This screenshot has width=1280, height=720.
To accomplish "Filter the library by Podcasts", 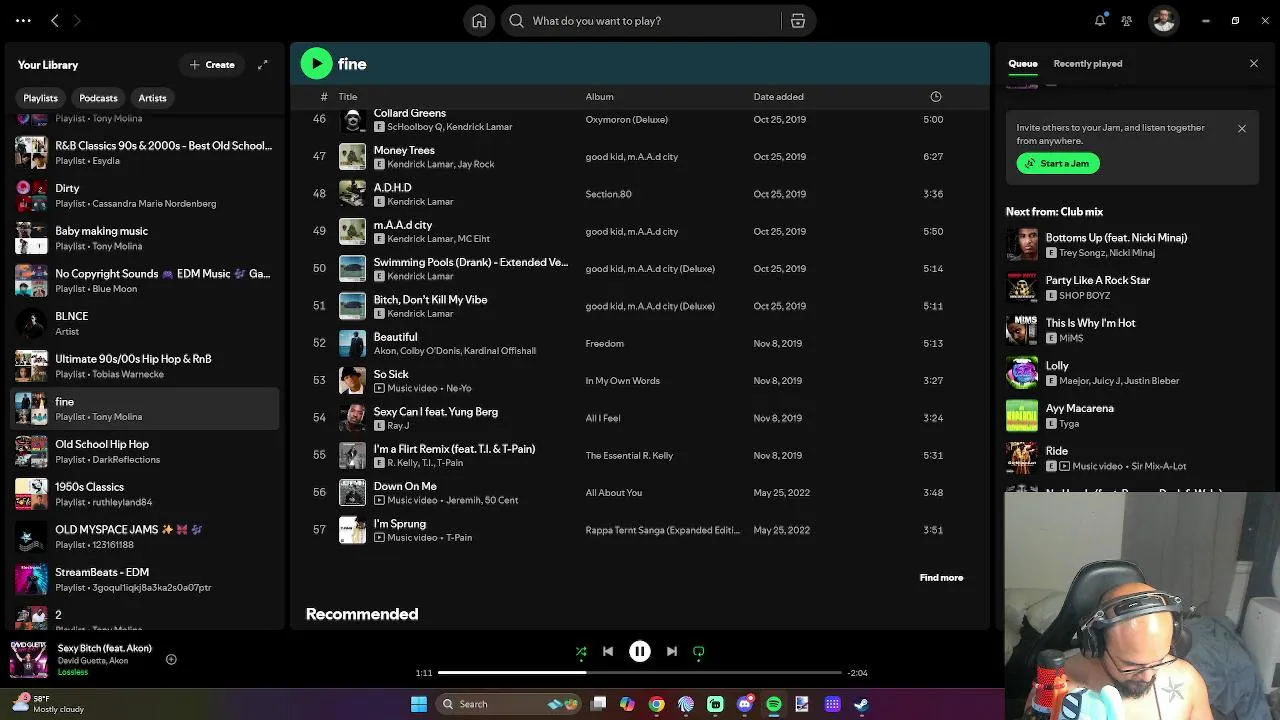I will pos(98,98).
